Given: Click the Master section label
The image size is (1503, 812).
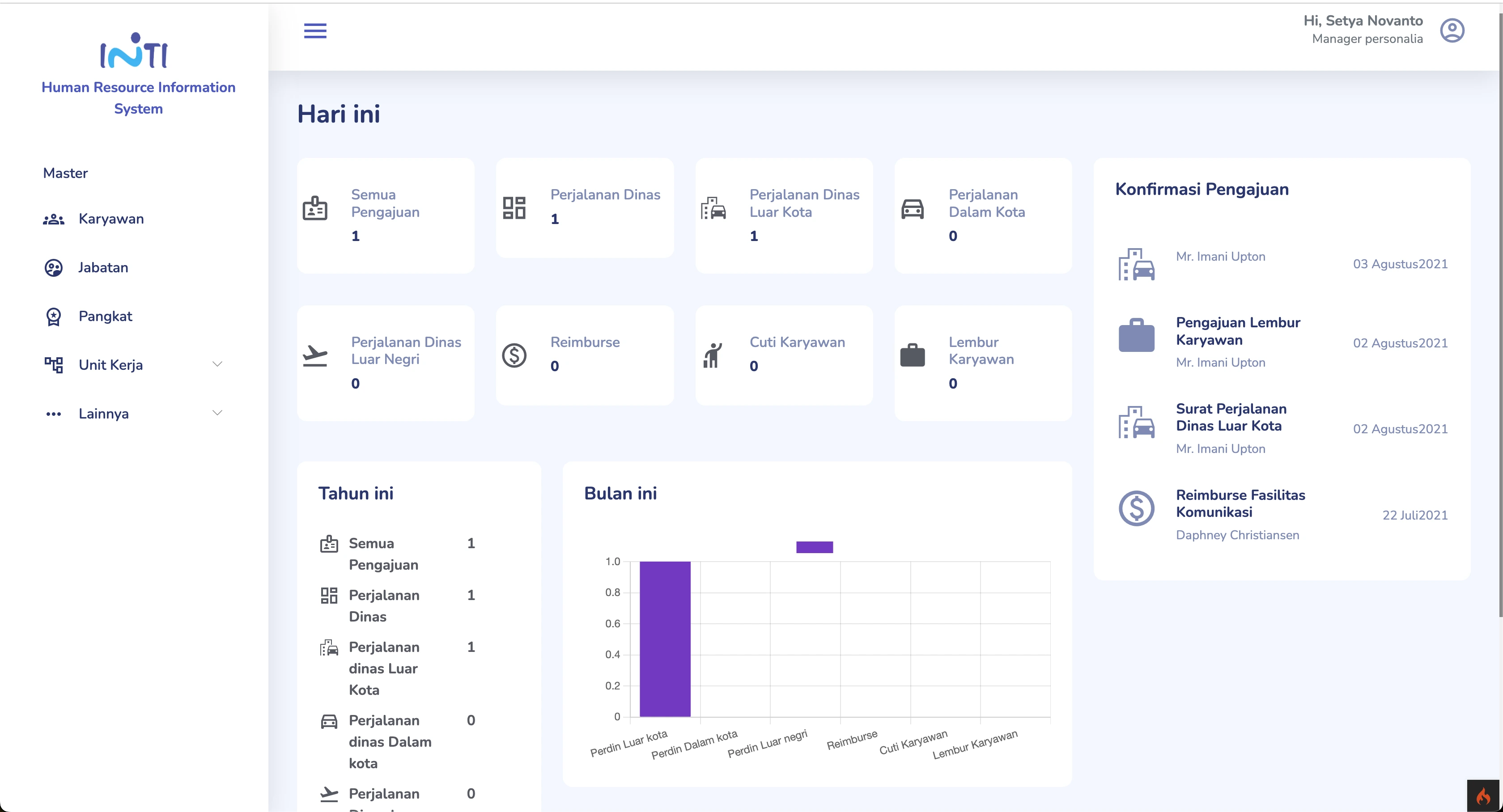Looking at the screenshot, I should click(65, 173).
